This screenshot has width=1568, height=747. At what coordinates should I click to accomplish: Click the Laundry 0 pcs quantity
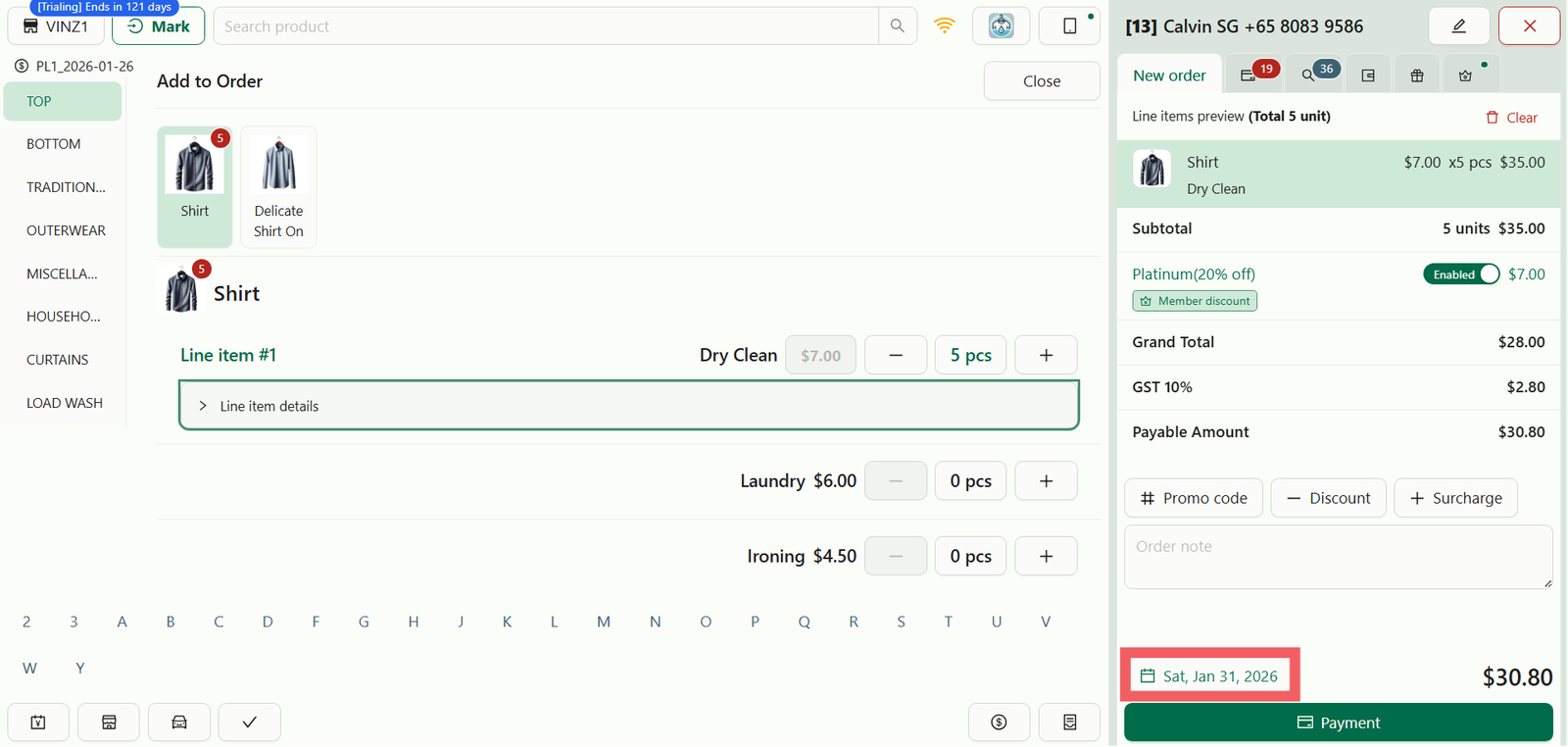coord(971,481)
